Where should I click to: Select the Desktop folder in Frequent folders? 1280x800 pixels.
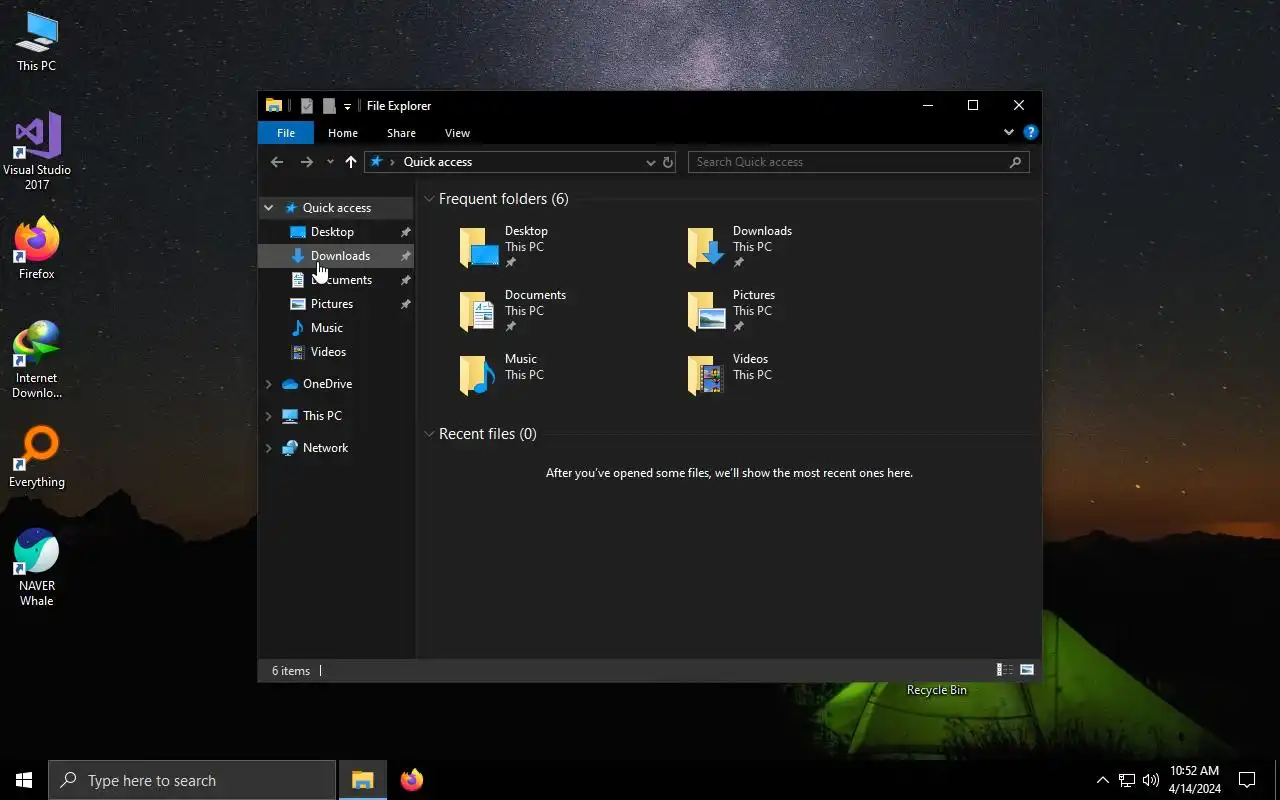505,247
